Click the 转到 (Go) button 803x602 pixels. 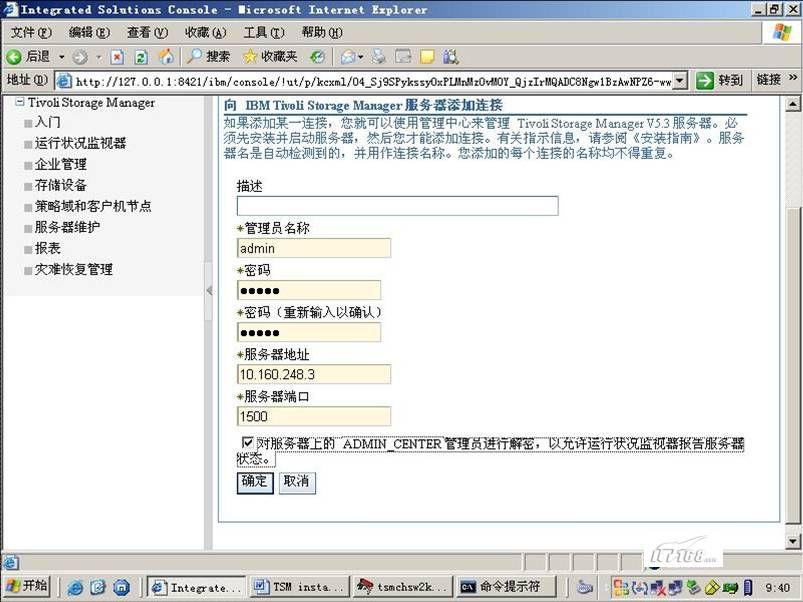[719, 80]
